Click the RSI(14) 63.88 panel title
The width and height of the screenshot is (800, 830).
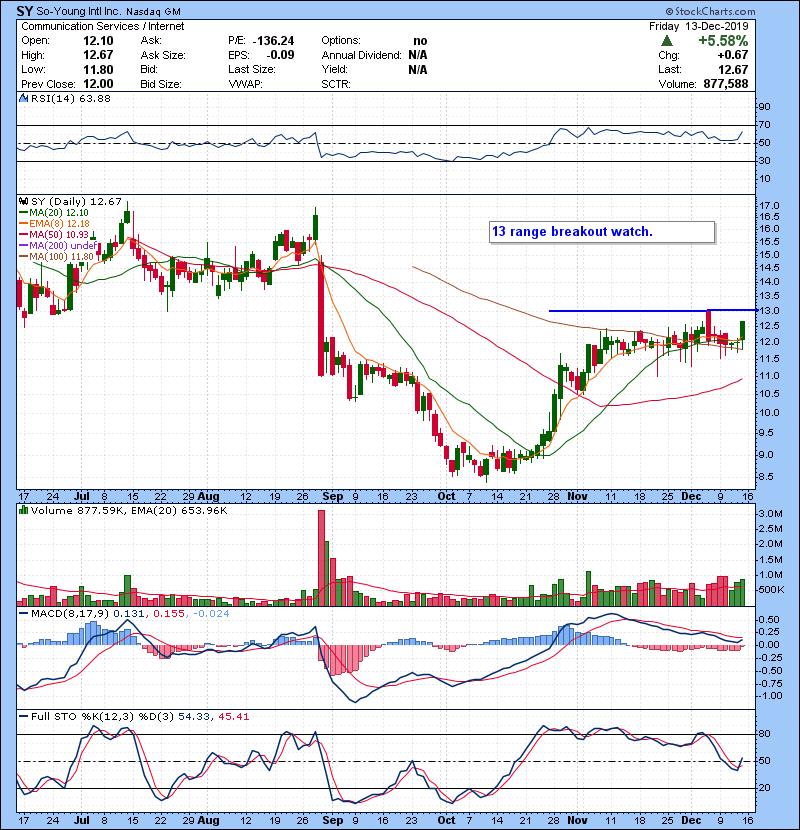(x=71, y=98)
